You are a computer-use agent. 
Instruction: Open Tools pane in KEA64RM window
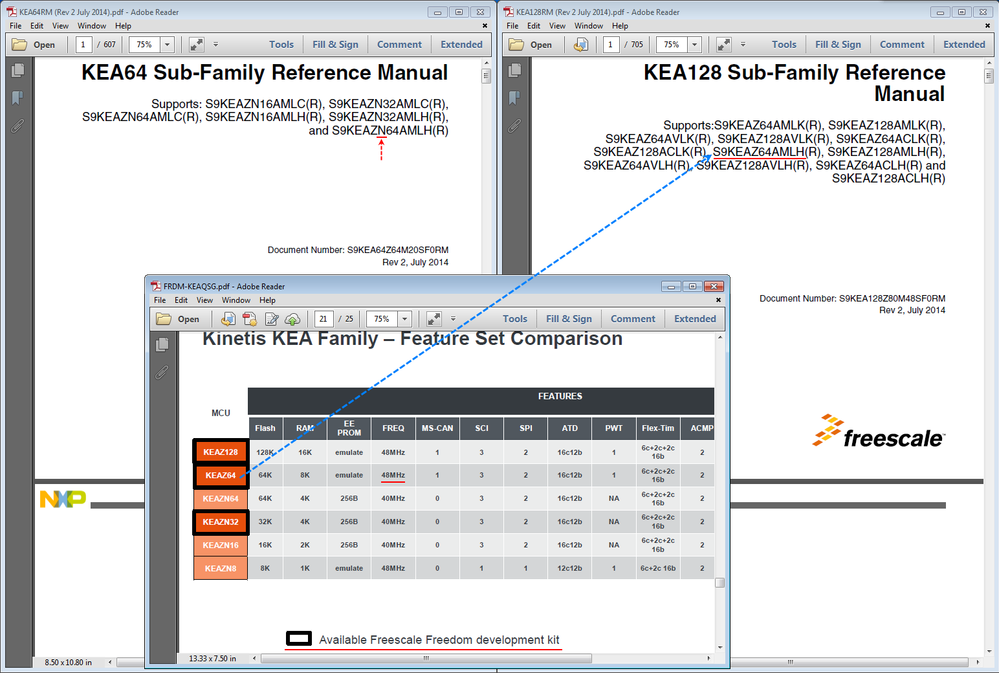(x=281, y=45)
